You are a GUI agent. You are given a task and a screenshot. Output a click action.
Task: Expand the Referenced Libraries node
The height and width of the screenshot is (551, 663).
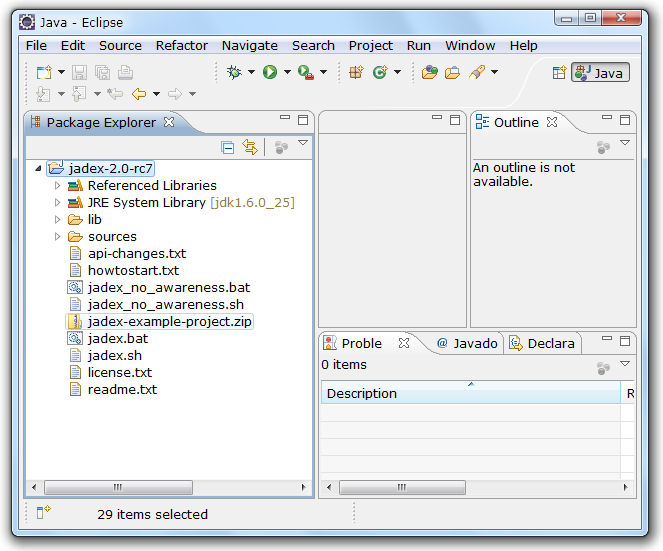tap(58, 185)
